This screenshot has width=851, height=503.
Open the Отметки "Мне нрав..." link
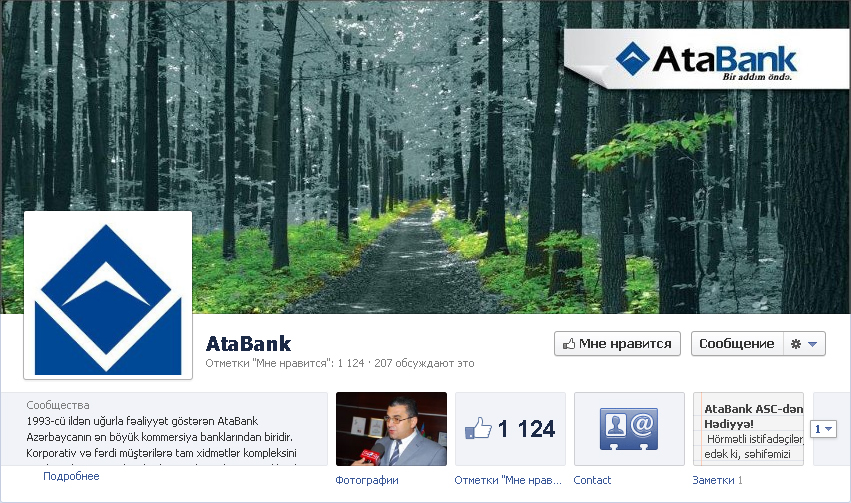tap(507, 480)
